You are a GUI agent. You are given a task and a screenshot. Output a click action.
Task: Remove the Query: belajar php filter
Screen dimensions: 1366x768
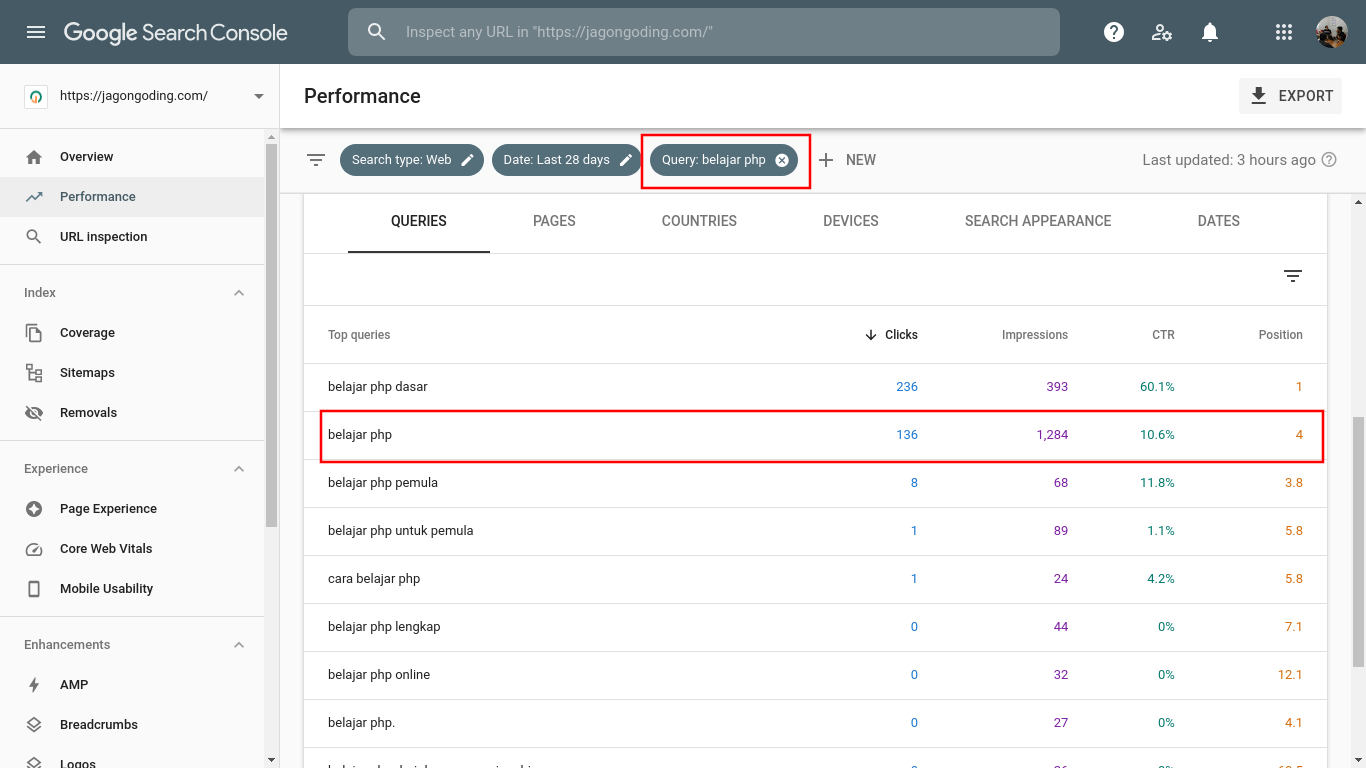[782, 160]
